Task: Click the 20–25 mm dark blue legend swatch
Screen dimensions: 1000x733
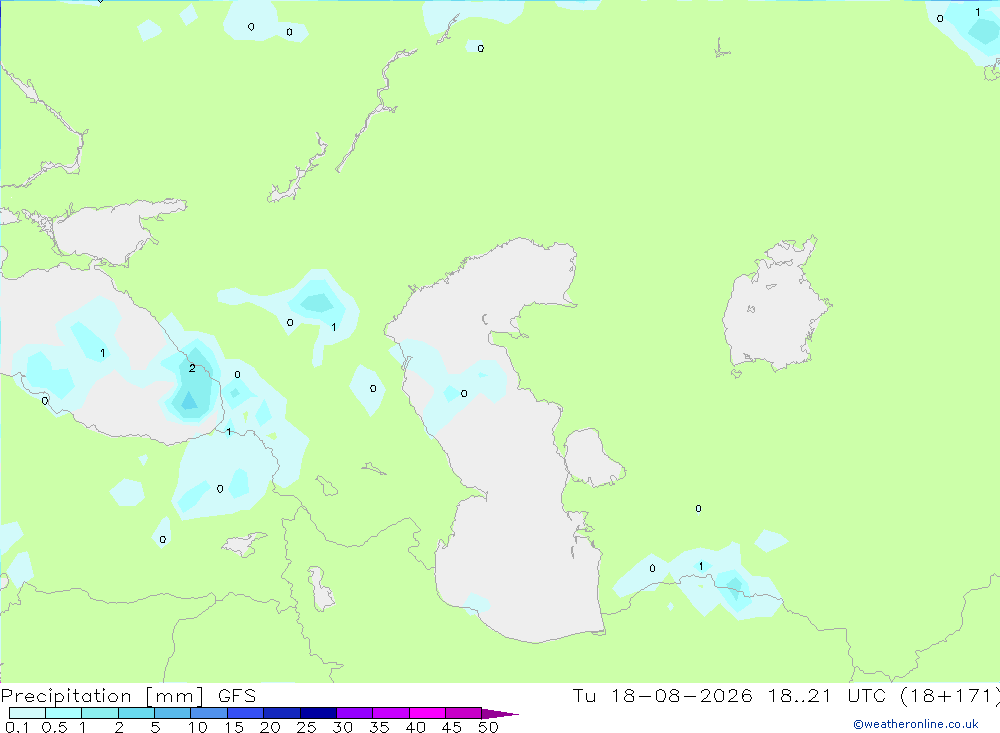Action: 281,713
